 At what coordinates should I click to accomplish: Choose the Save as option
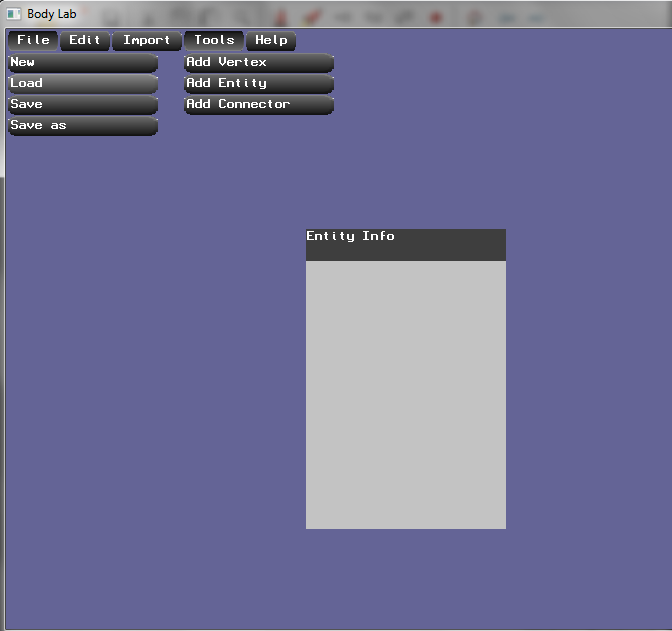[82, 126]
